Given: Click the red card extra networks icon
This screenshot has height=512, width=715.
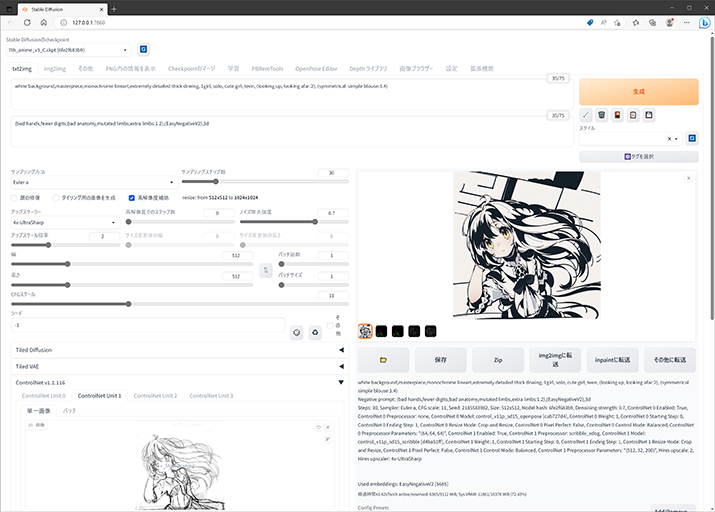Looking at the screenshot, I should pyautogui.click(x=617, y=115).
